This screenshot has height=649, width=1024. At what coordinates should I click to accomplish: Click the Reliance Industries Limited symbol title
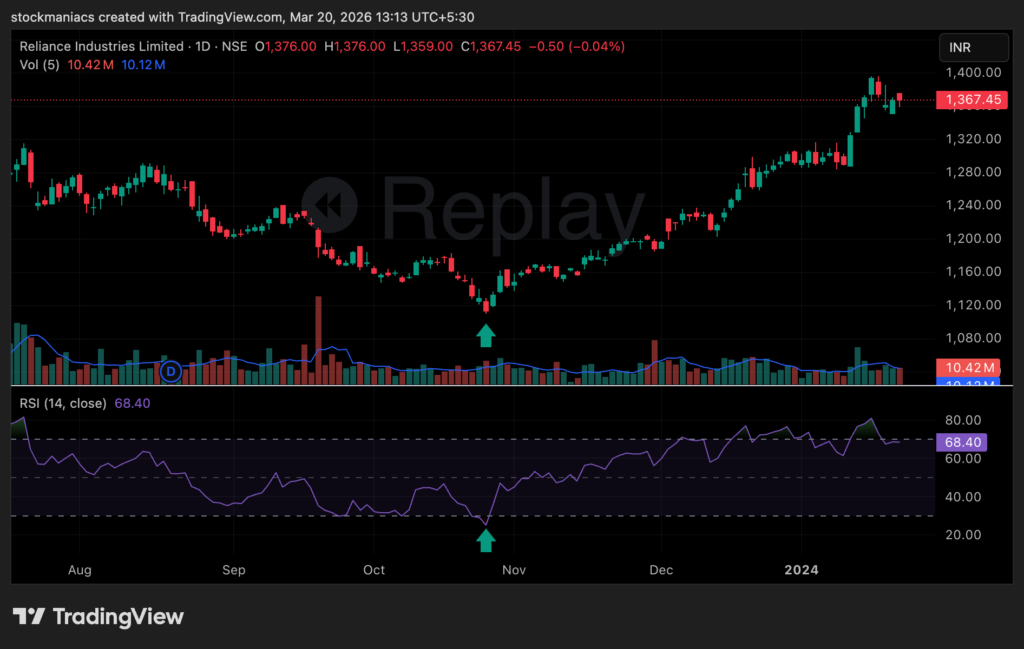pyautogui.click(x=101, y=46)
